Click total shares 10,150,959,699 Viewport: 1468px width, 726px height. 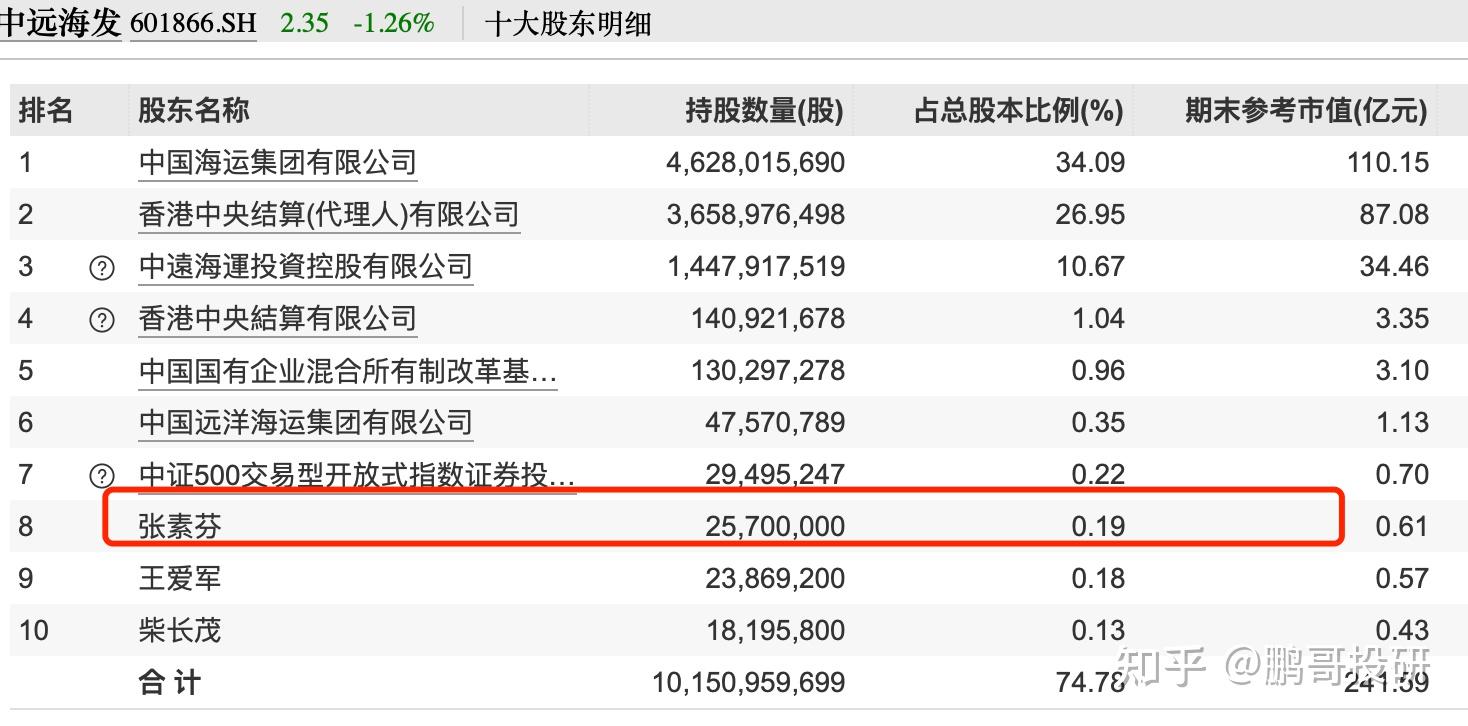tap(749, 683)
